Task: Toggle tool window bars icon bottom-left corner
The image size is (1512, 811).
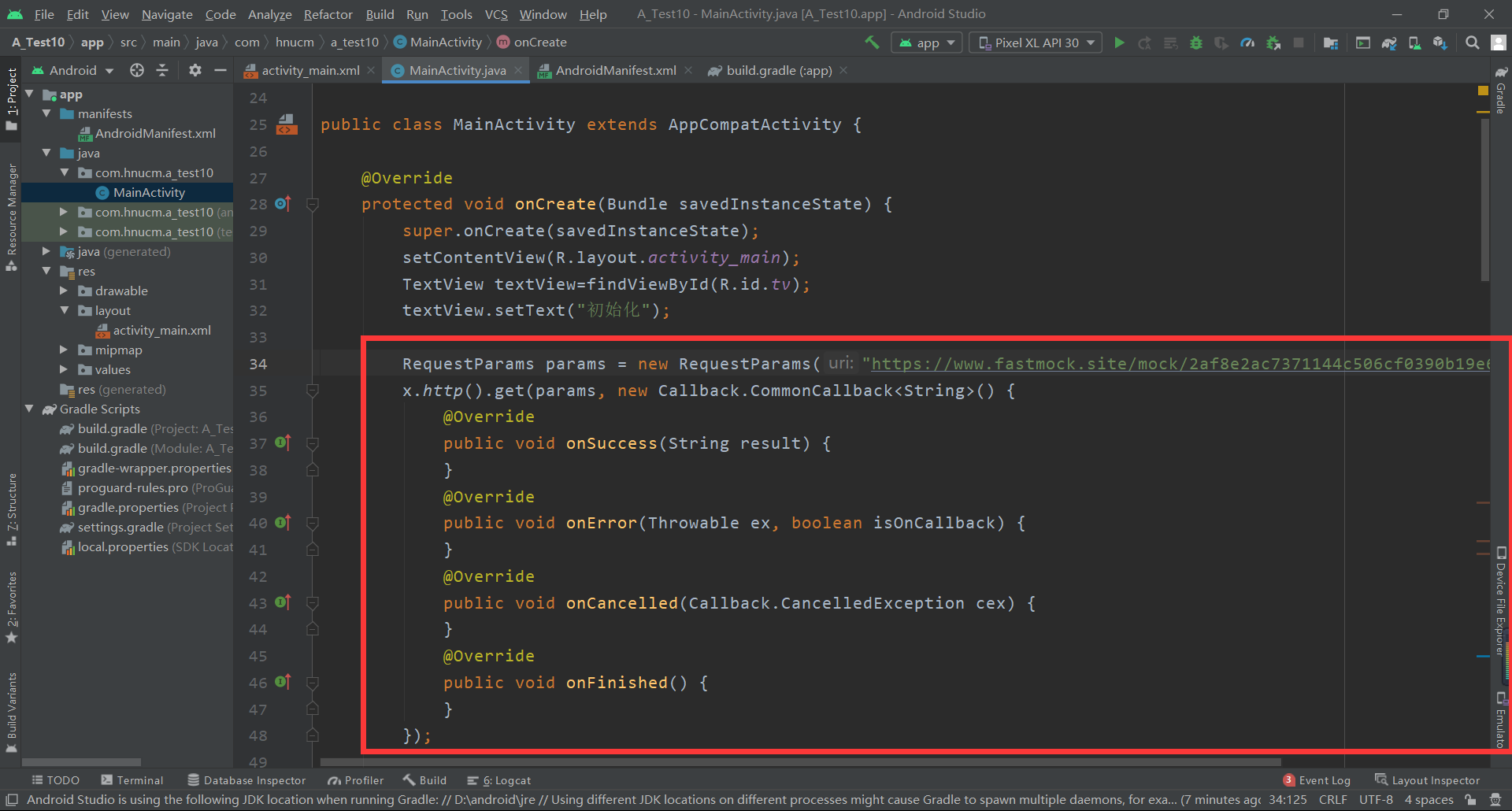Action: [x=11, y=800]
